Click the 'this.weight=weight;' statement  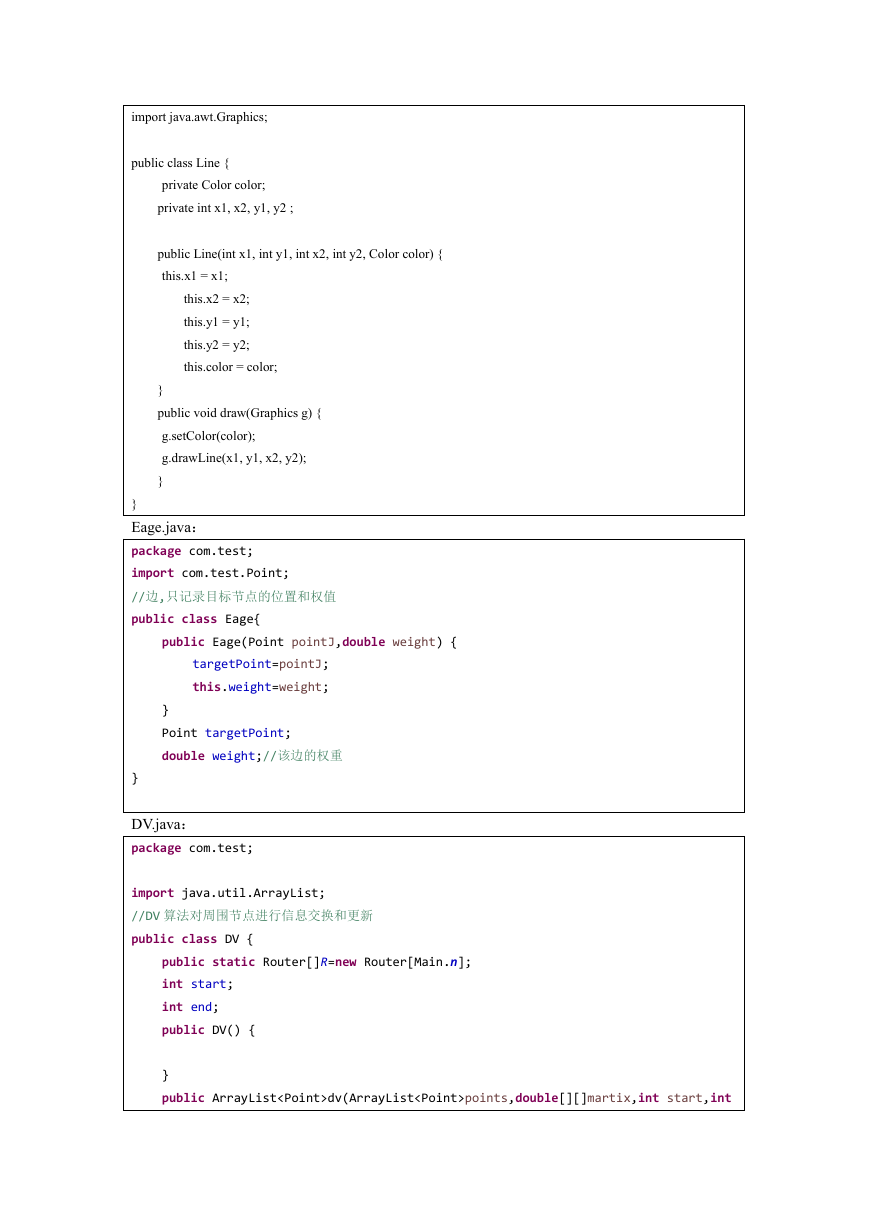click(x=260, y=687)
